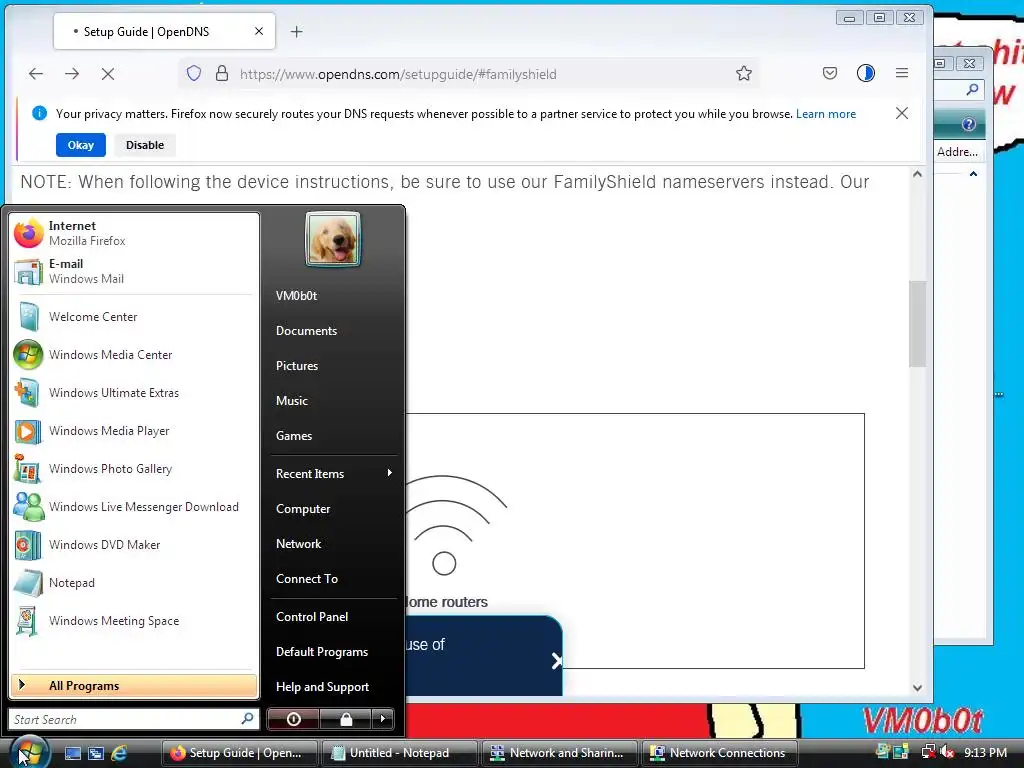1024x768 pixels.
Task: Launch Welcome Center from Start menu
Action: tap(134, 317)
